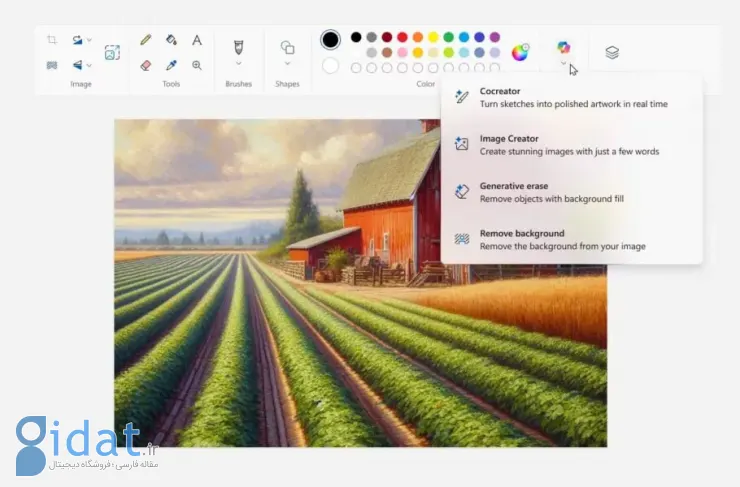Viewport: 740px width, 487px height.
Task: Choose Generative erase from the menu
Action: [571, 192]
